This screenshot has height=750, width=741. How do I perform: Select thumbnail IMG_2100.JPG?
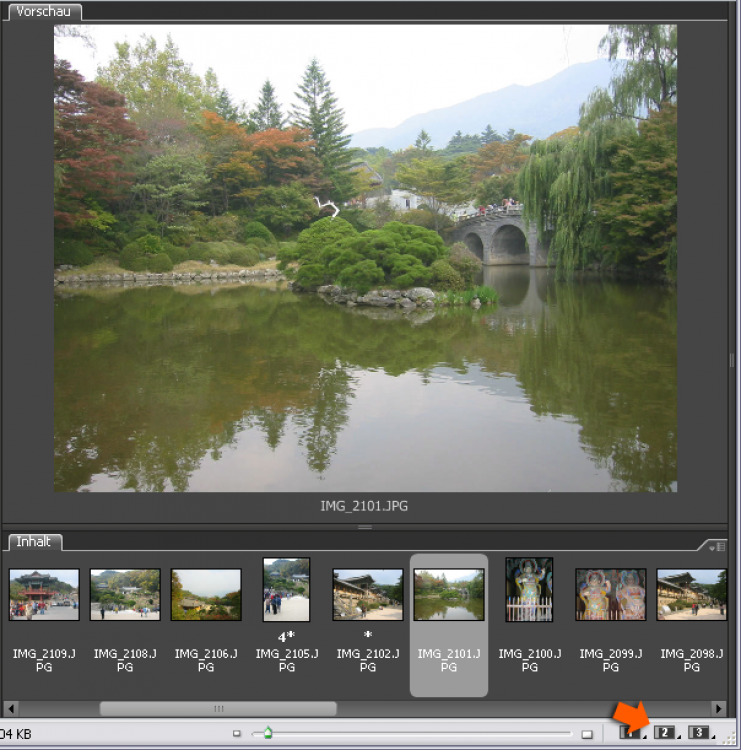528,590
